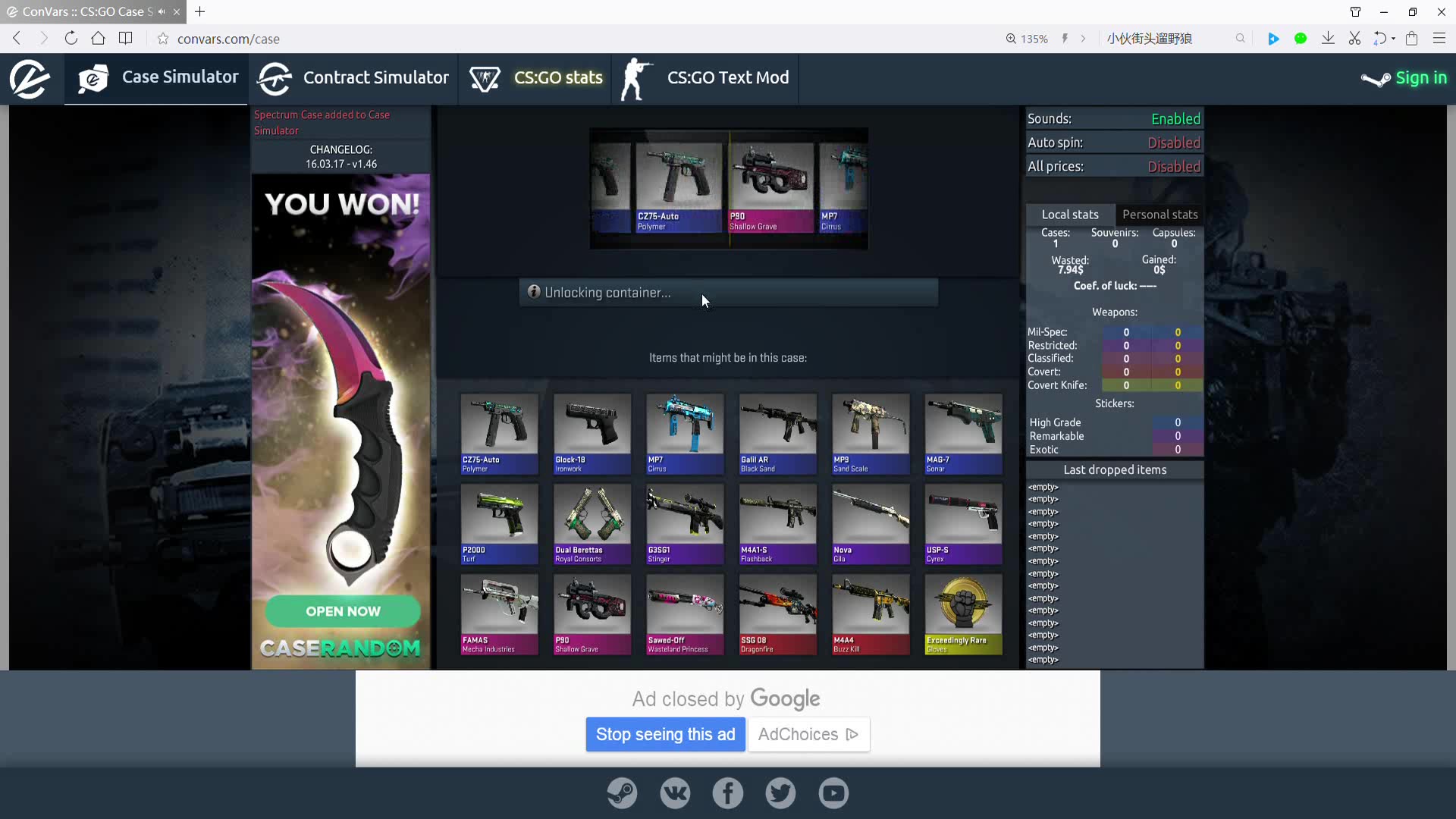
Task: Select the MAG-7 Sonar item
Action: [964, 434]
